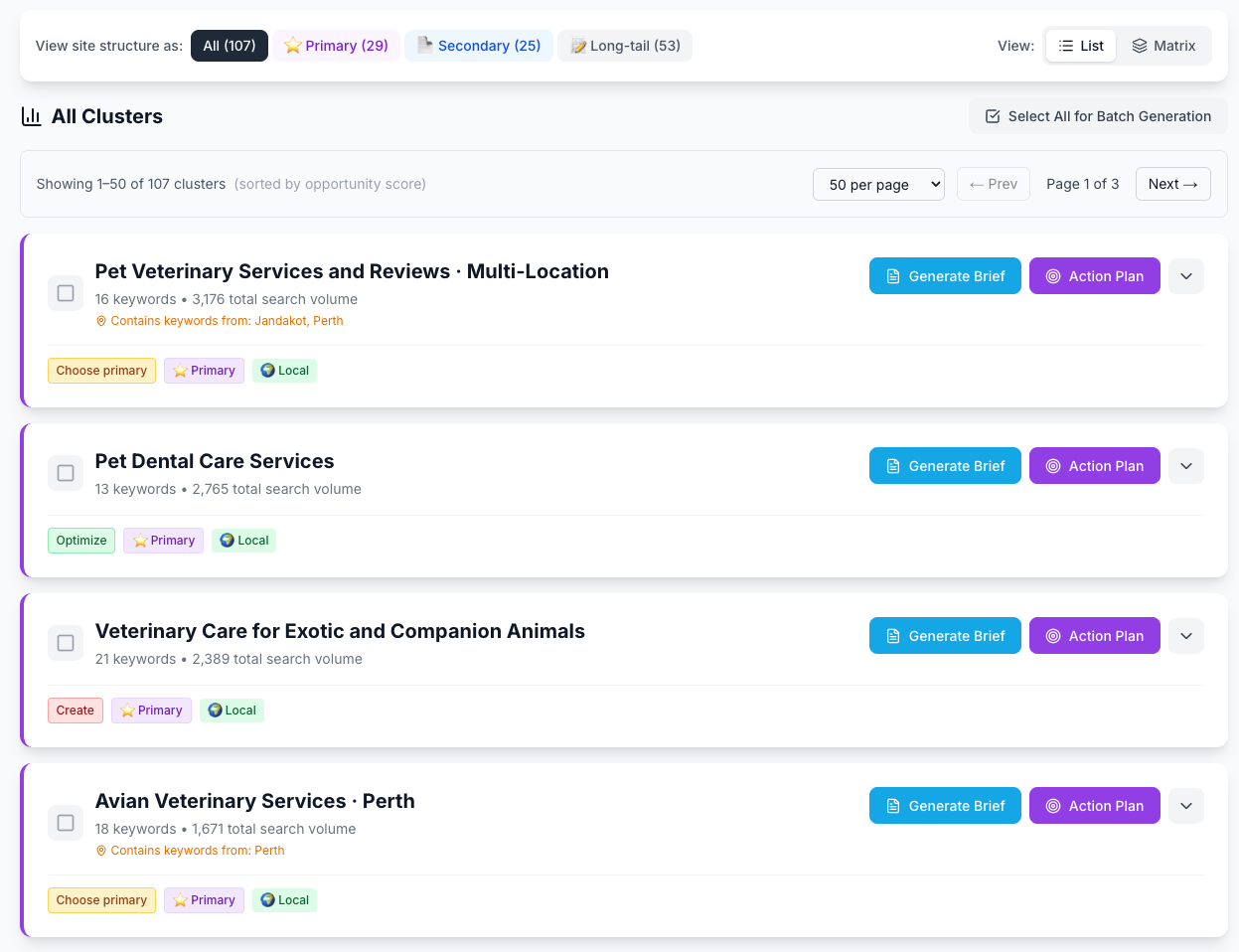Open Action Plan for Exotic and Companion Animals

(x=1094, y=636)
